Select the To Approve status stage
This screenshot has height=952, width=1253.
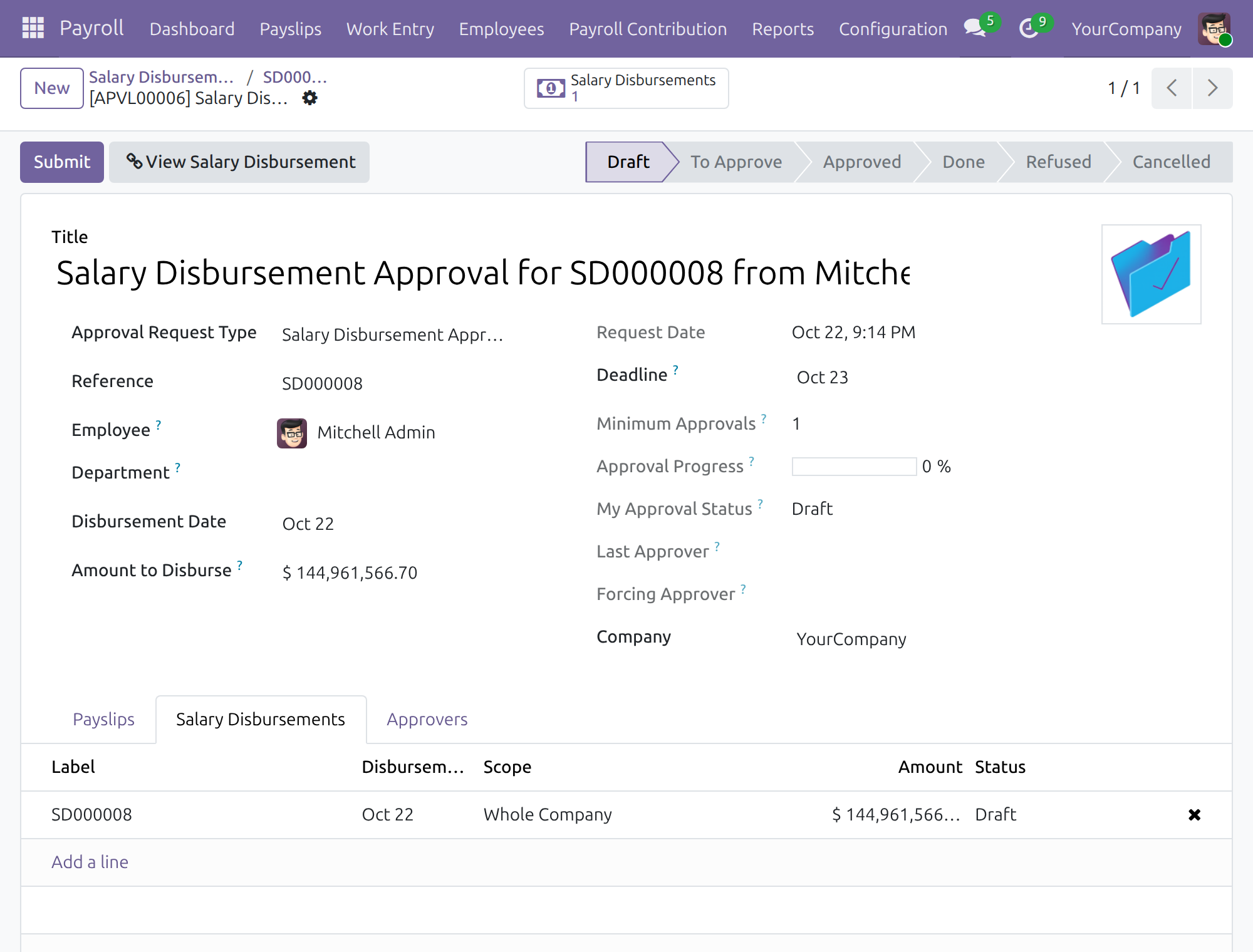pos(736,162)
